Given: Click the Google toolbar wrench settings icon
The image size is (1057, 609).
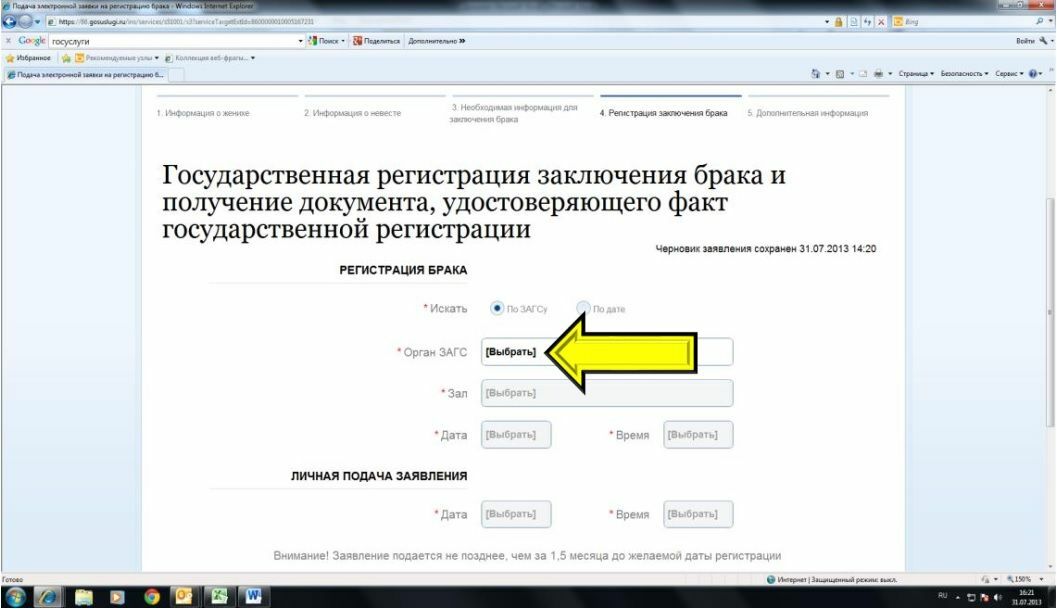Looking at the screenshot, I should [x=1044, y=40].
